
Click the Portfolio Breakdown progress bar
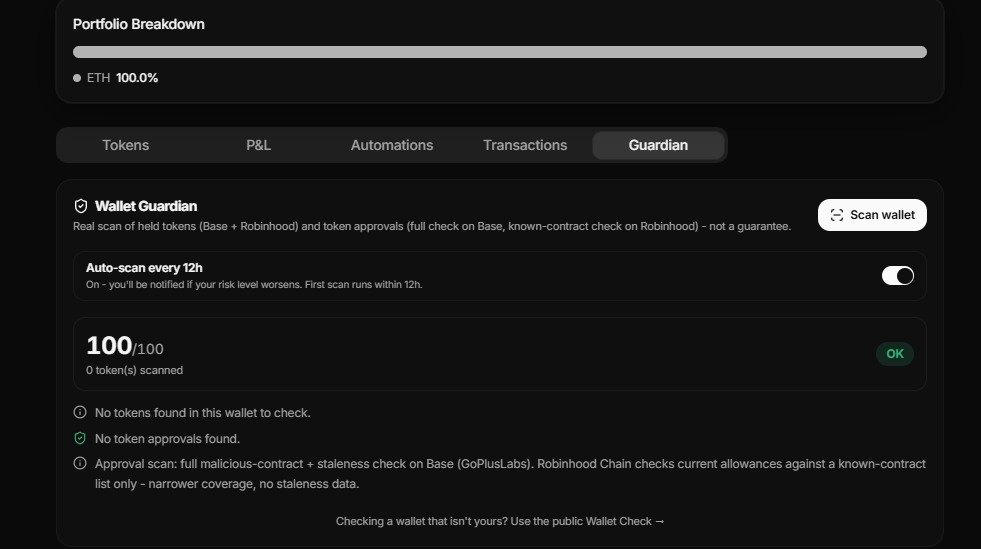(500, 52)
